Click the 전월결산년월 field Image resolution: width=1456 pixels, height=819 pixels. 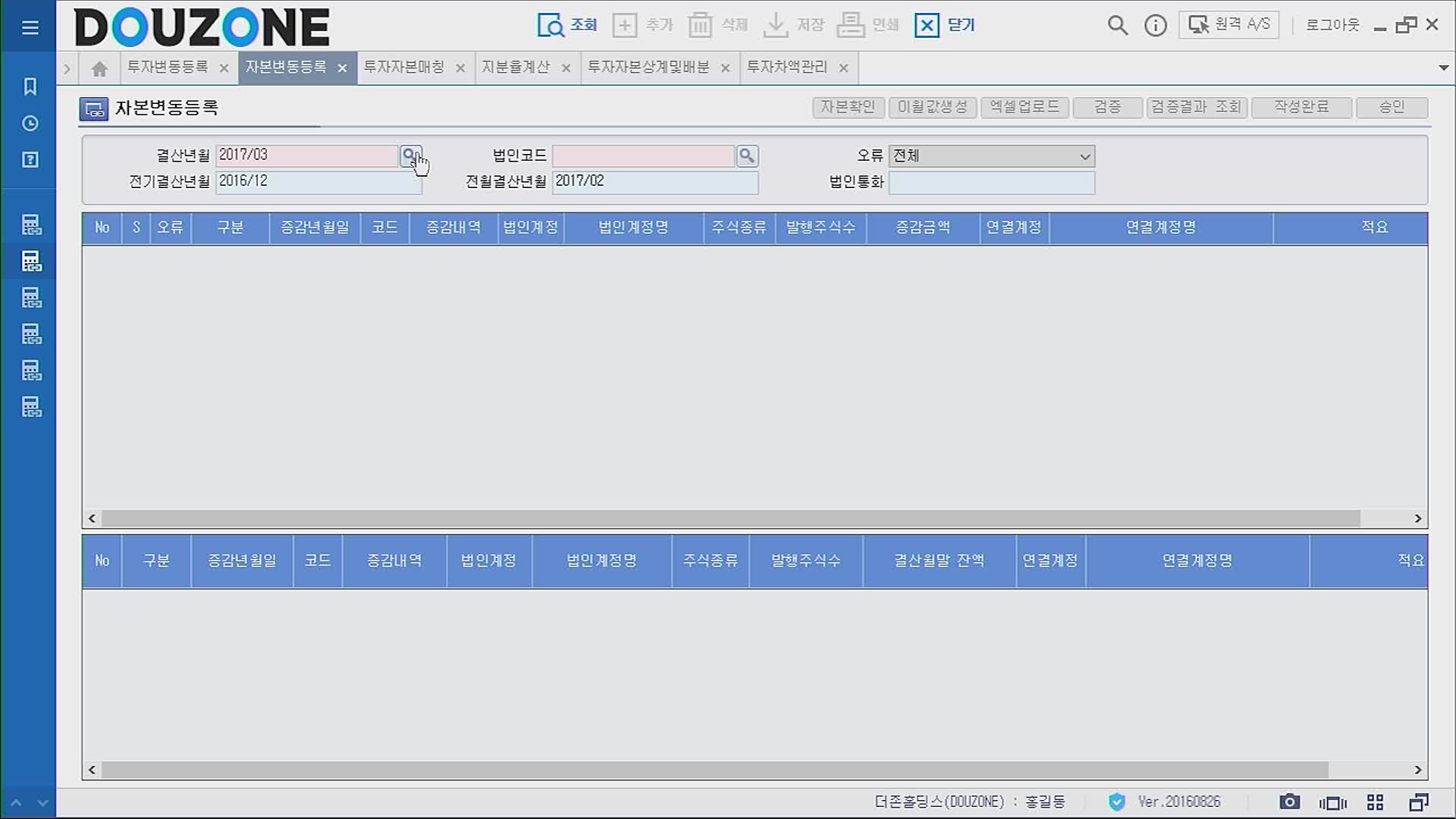pos(655,182)
